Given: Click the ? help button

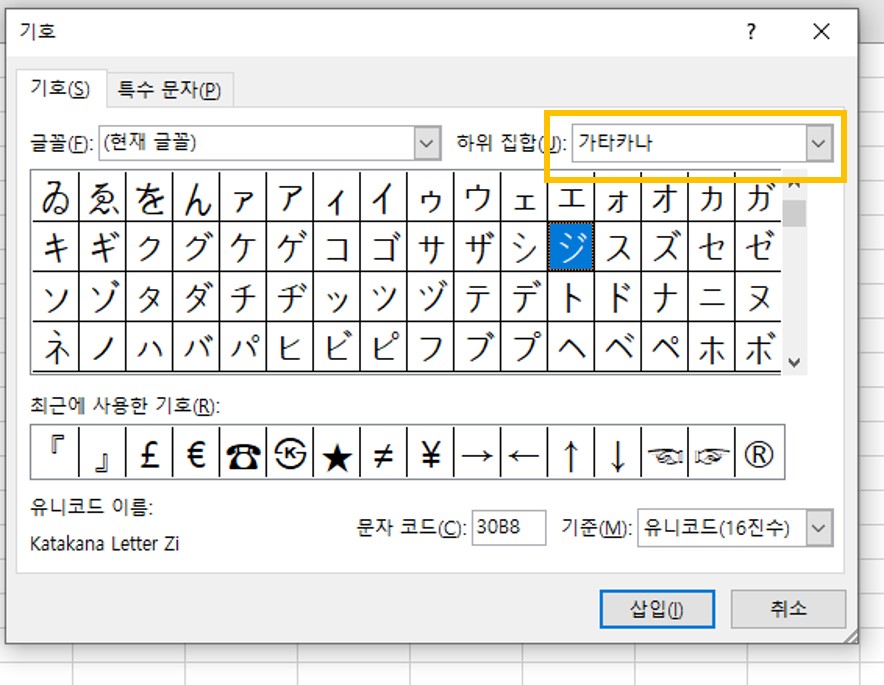Looking at the screenshot, I should tap(751, 32).
